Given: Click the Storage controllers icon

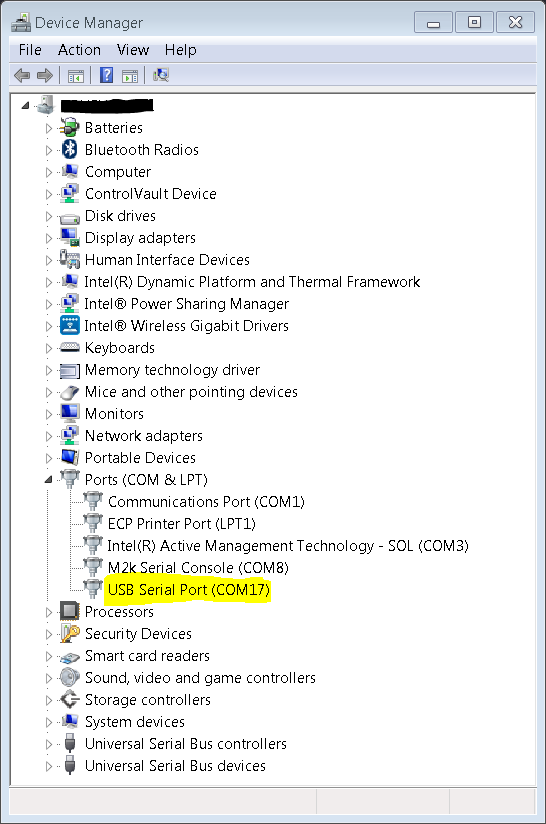Looking at the screenshot, I should (69, 700).
